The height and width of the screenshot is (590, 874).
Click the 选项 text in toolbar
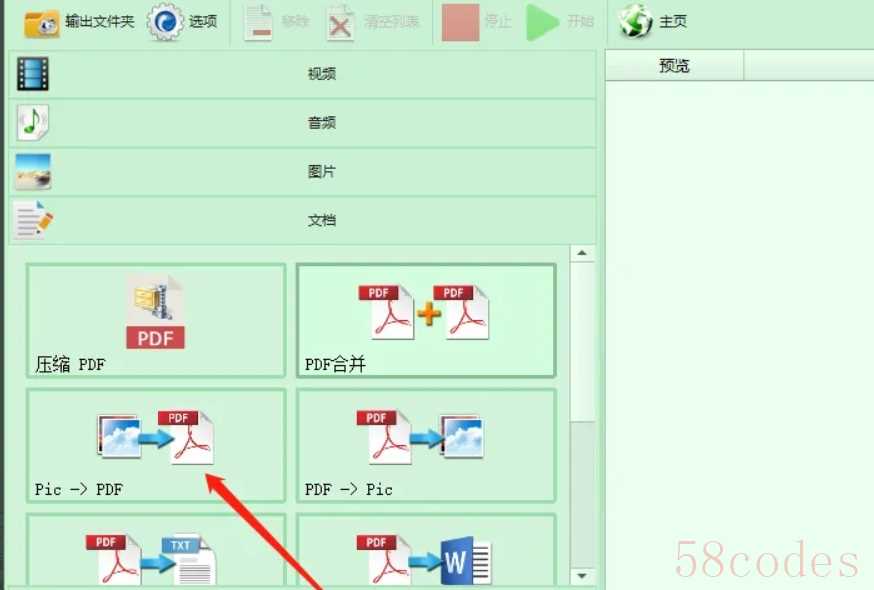click(x=203, y=21)
